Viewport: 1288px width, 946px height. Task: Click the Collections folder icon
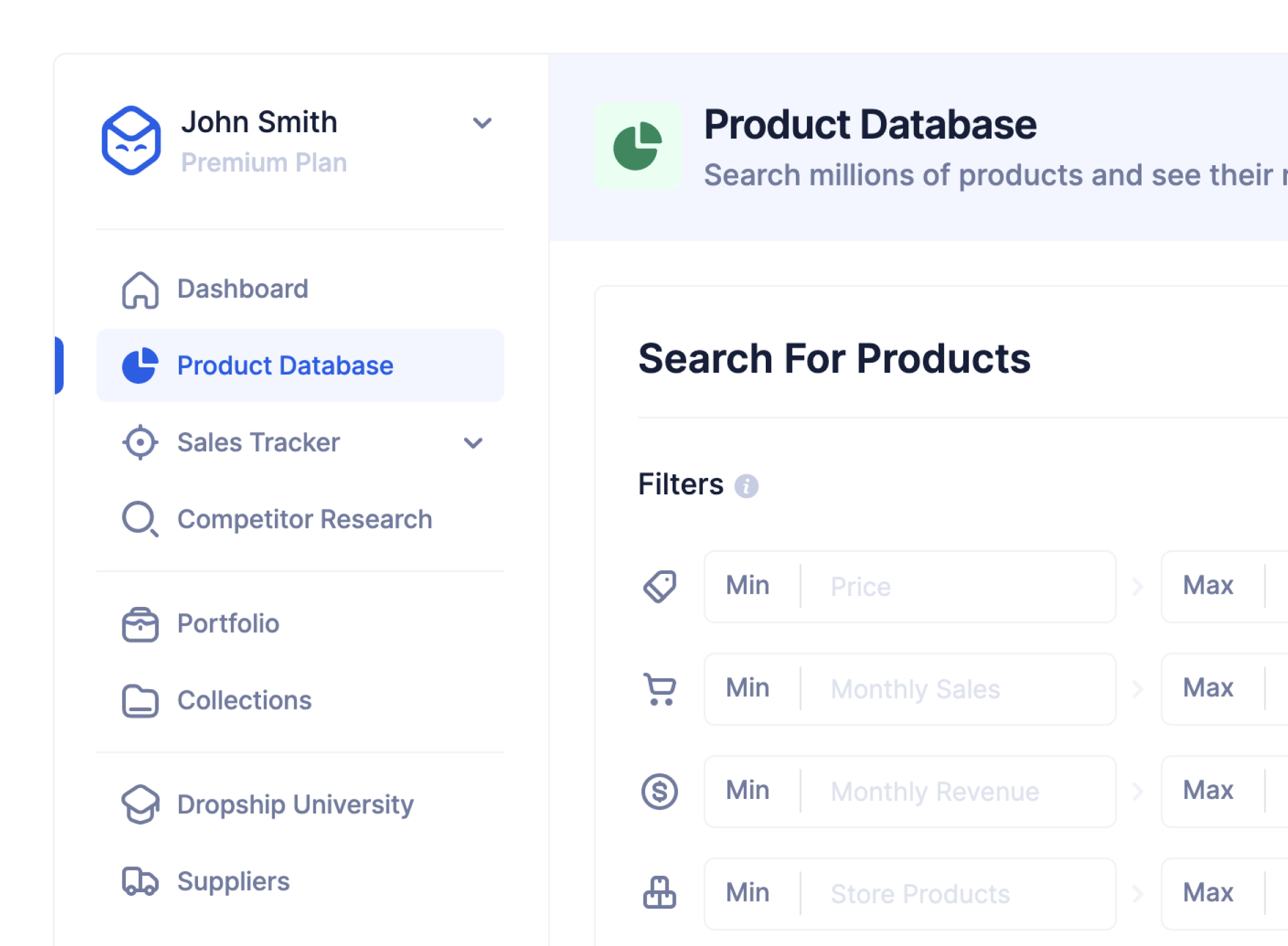click(x=139, y=700)
